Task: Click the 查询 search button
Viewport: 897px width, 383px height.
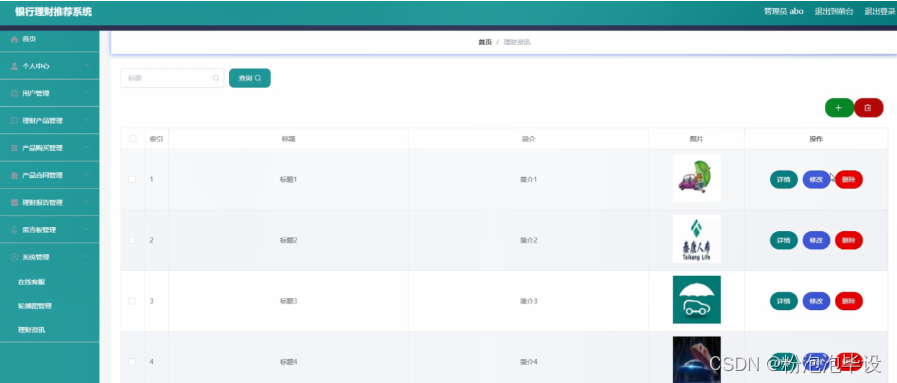Action: click(249, 78)
